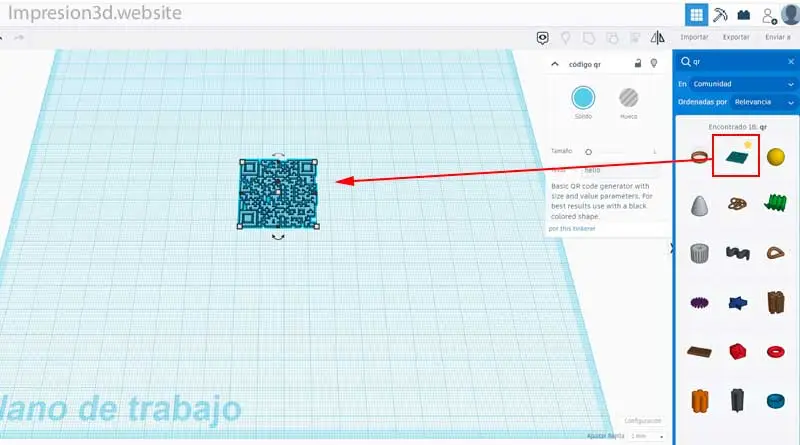Click Exportar button
The width and height of the screenshot is (800, 445).
[736, 37]
